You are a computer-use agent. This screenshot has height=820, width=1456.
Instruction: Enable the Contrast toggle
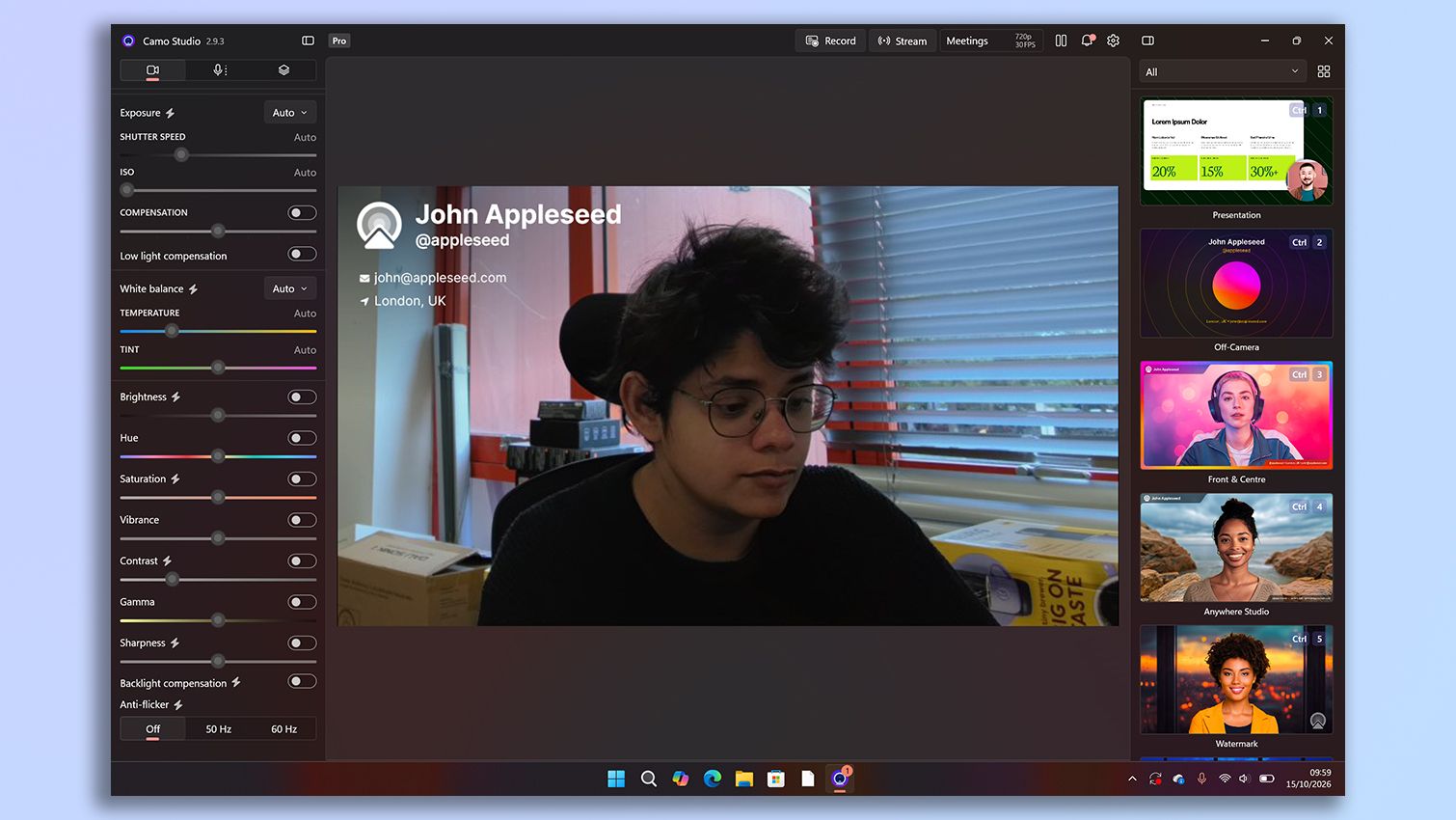coord(302,560)
